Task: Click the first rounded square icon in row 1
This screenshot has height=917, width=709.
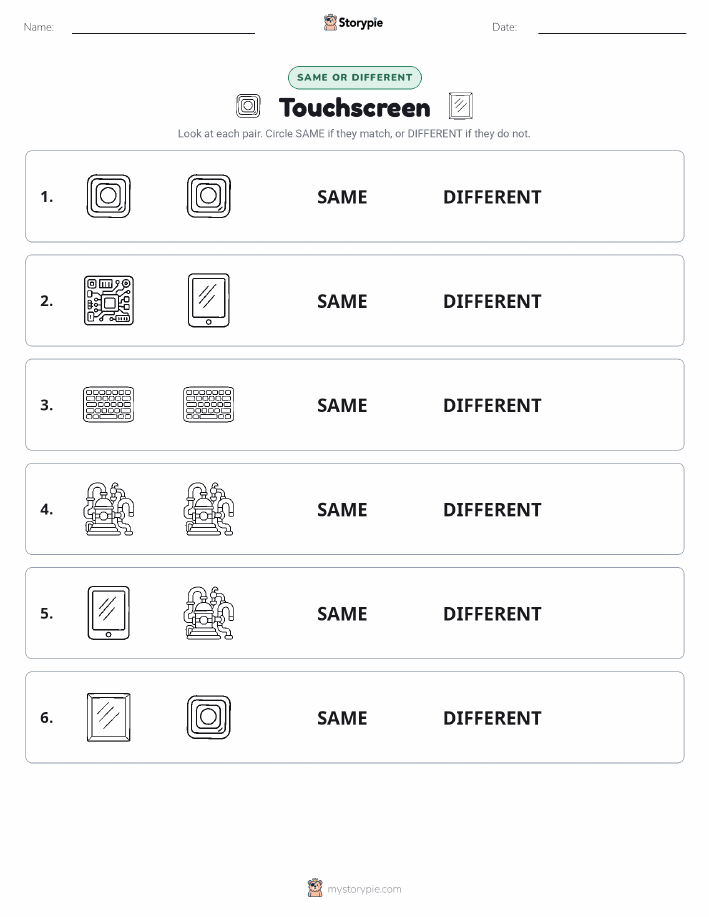Action: 109,196
